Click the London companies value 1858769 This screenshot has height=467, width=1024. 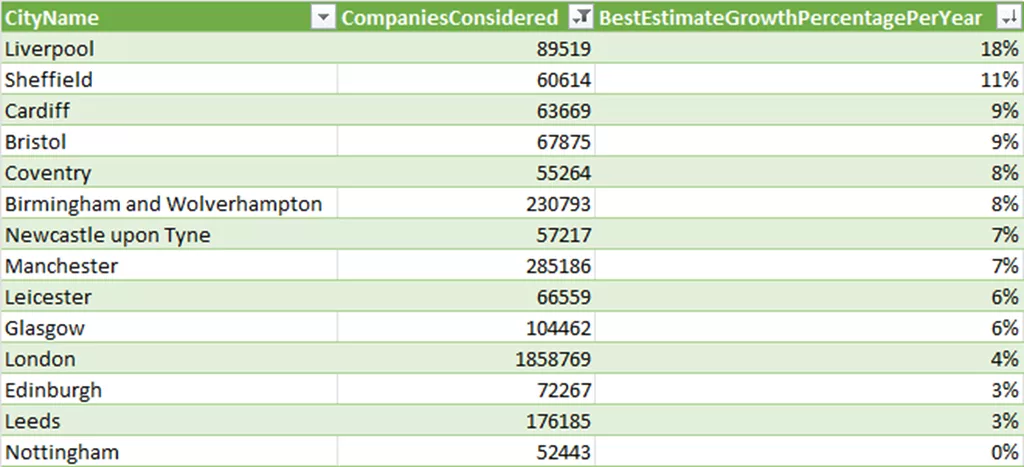click(466, 359)
